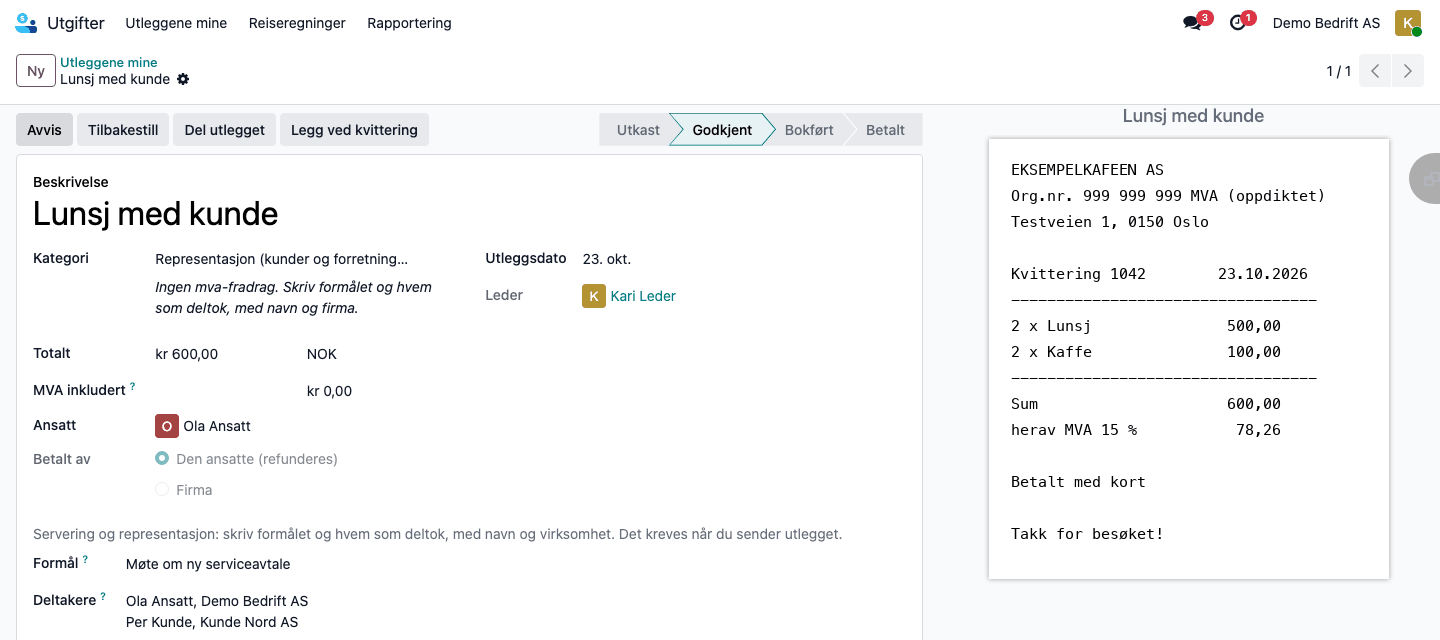Select the Godkjent status stage
The width and height of the screenshot is (1440, 640).
coord(722,130)
